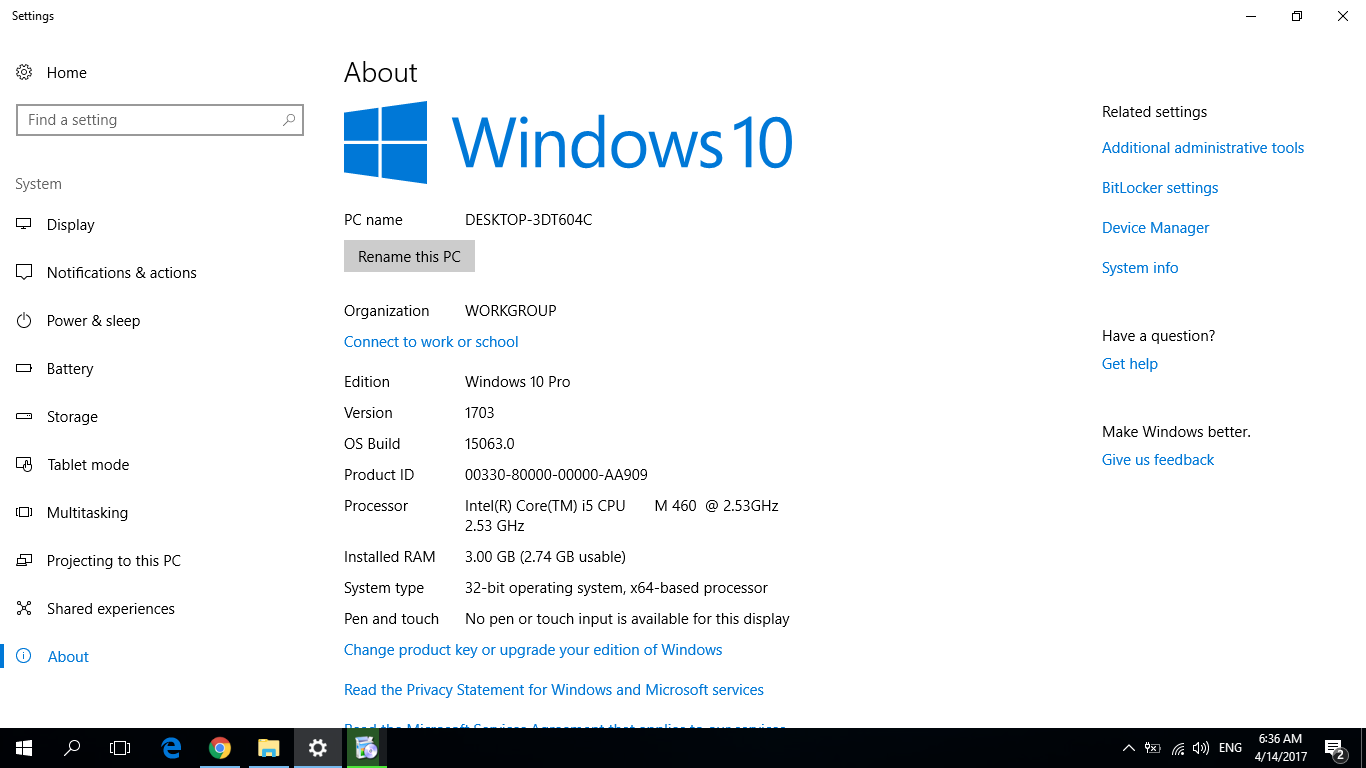Click the ENG input language indicator
1366x768 pixels.
1231,748
